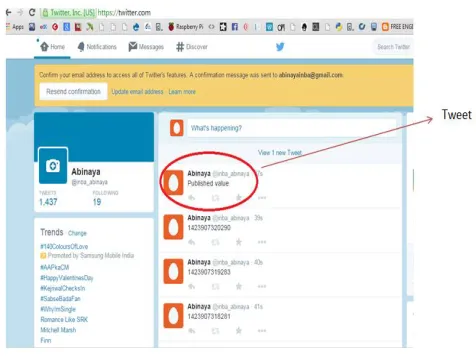The width and height of the screenshot is (476, 364).
Task: Open the Apps bookmark shortcut
Action: 15,27
